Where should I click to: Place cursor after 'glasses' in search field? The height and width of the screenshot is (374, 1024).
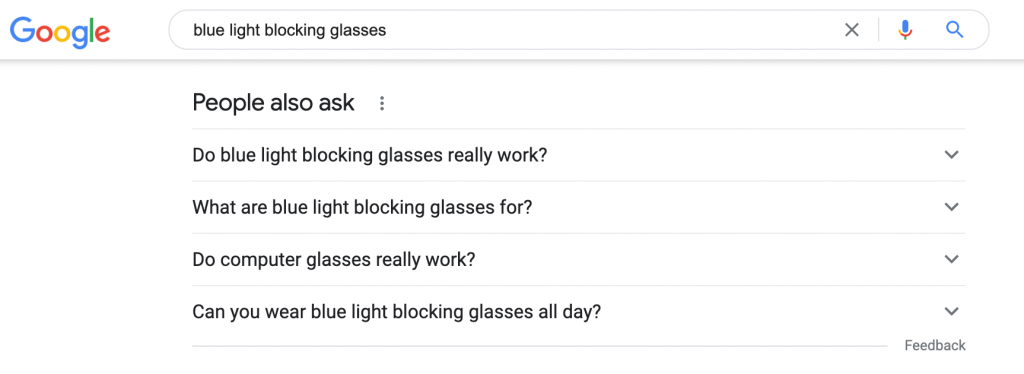click(x=387, y=30)
